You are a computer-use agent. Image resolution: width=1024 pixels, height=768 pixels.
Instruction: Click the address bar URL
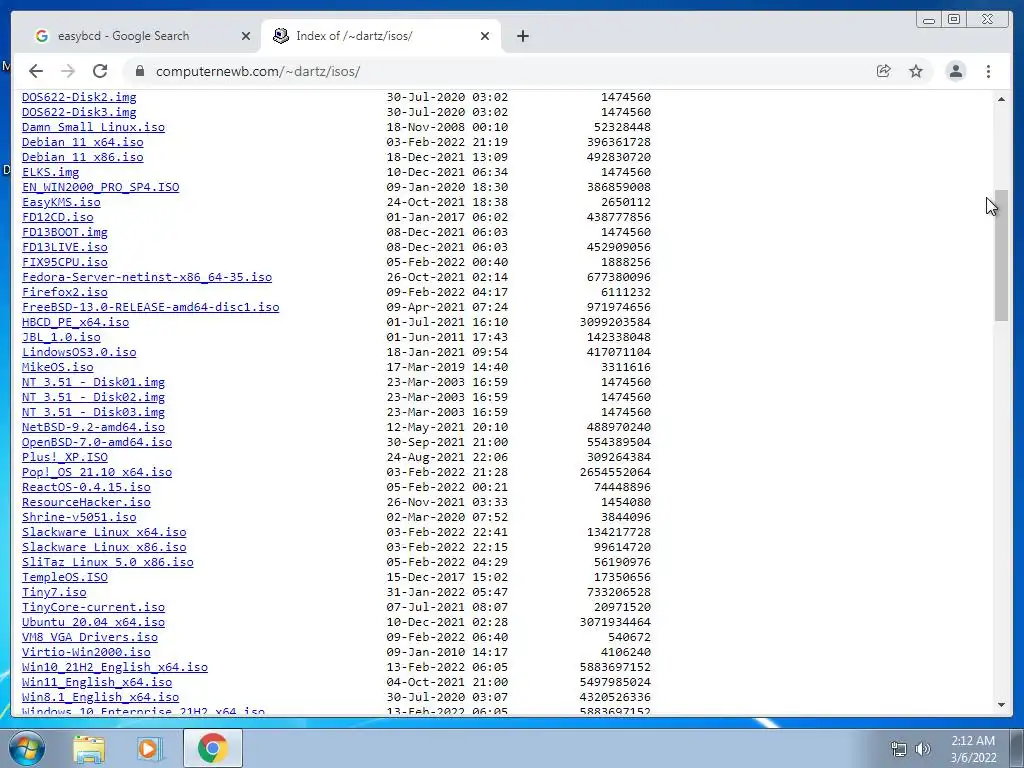click(x=258, y=71)
